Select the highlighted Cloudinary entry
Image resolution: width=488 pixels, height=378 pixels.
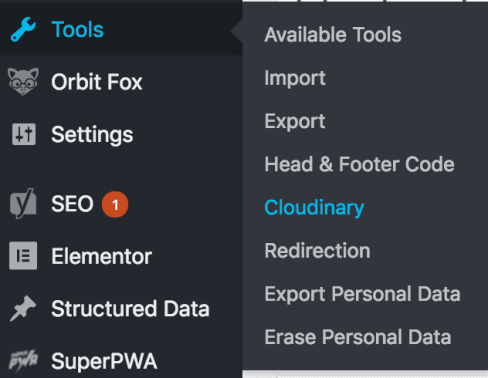point(314,208)
